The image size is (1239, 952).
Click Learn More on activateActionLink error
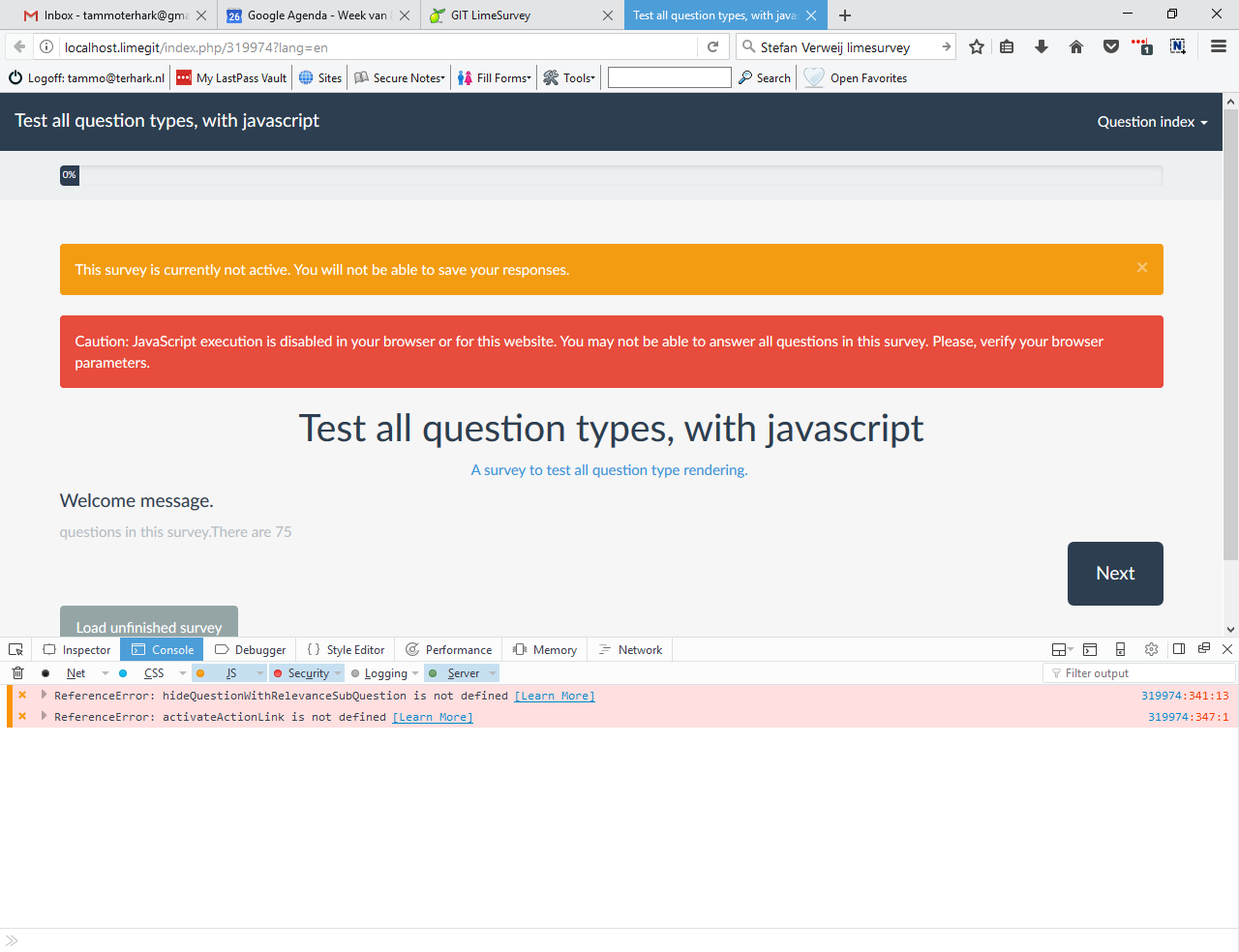(433, 717)
